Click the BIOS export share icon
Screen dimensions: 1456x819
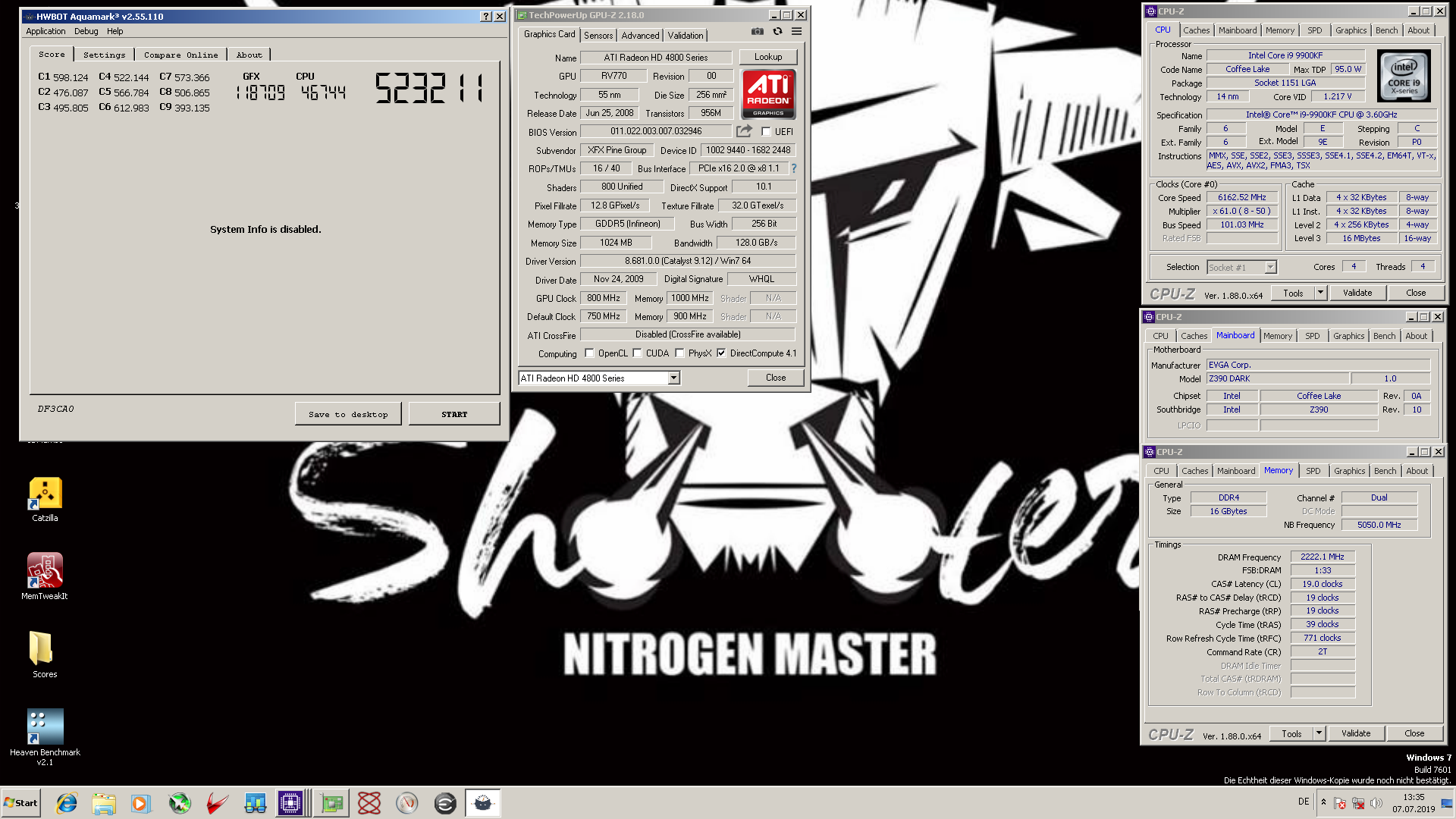(x=744, y=131)
